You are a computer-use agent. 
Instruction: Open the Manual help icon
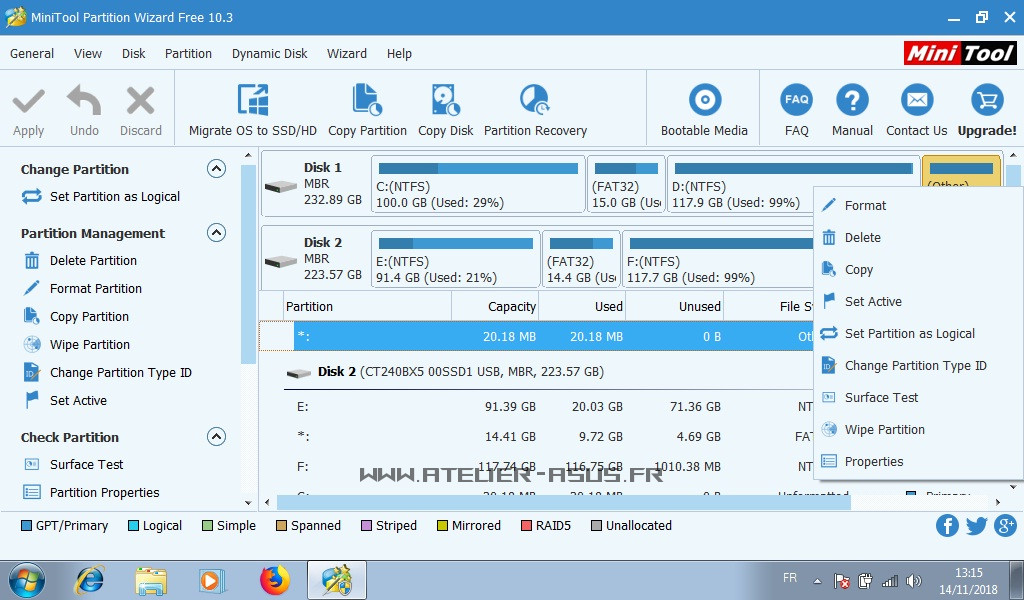click(852, 100)
